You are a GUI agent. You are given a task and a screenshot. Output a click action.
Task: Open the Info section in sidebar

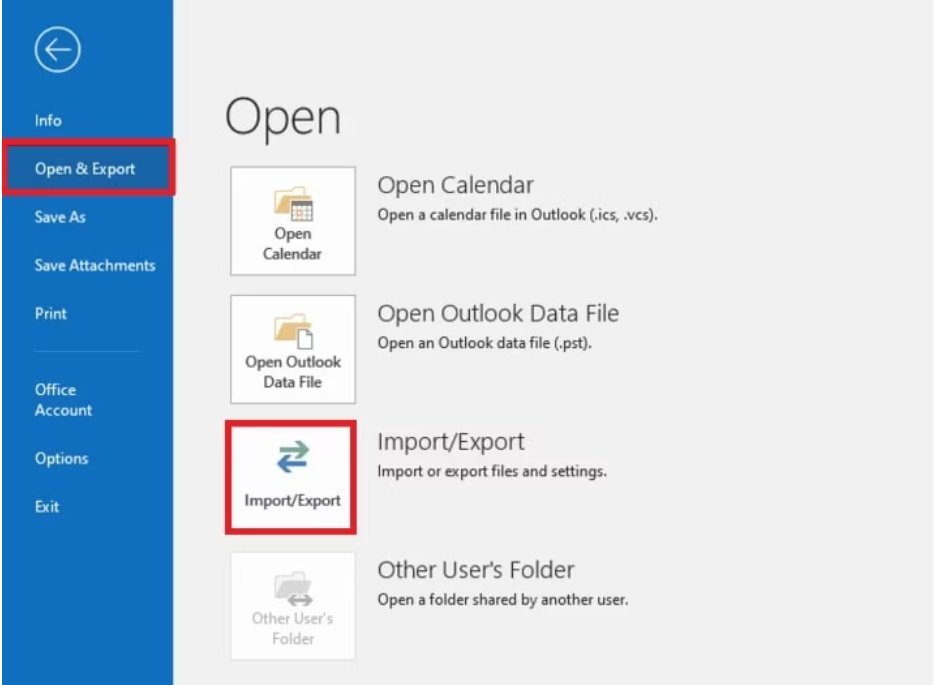coord(48,120)
